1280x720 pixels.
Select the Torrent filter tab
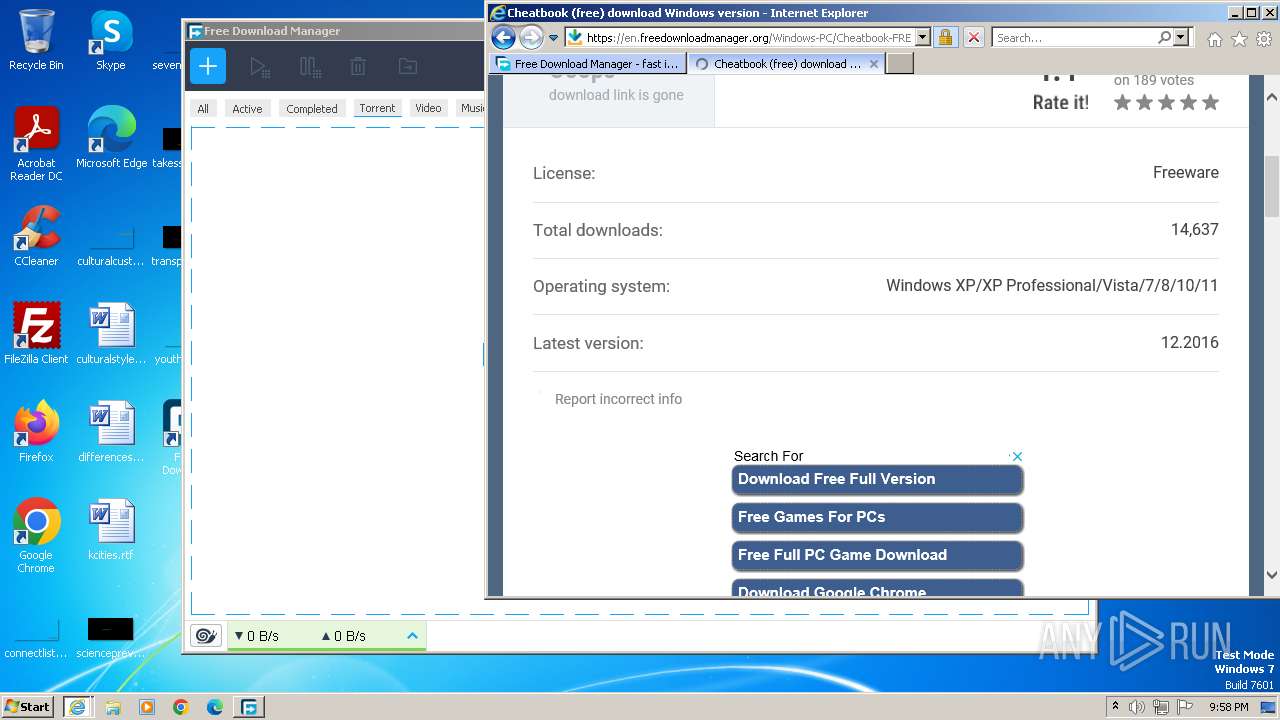377,108
